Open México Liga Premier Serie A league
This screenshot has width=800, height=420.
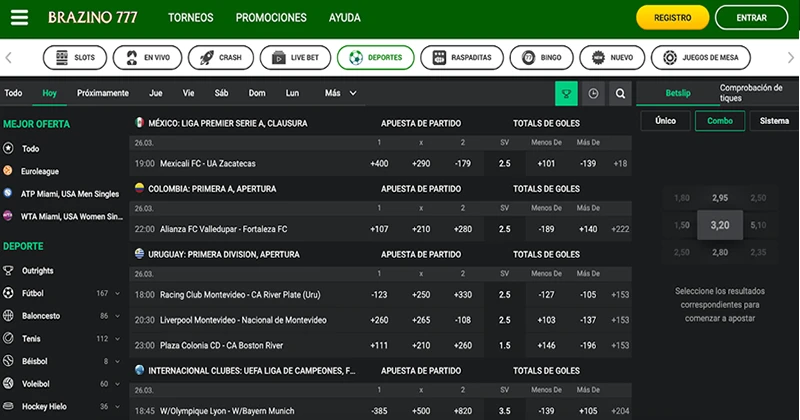point(228,123)
